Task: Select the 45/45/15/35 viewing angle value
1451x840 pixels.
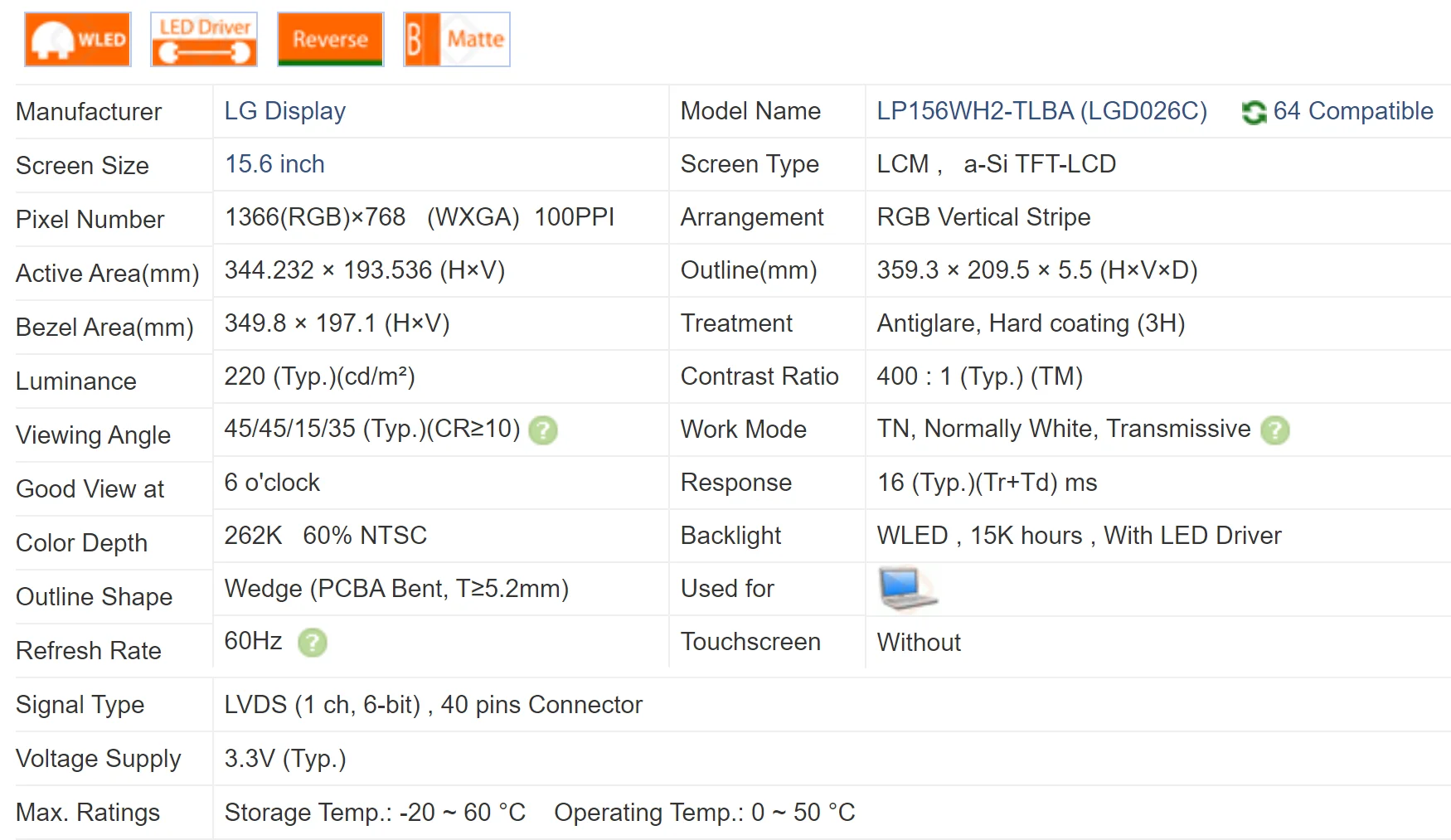Action: (371, 429)
